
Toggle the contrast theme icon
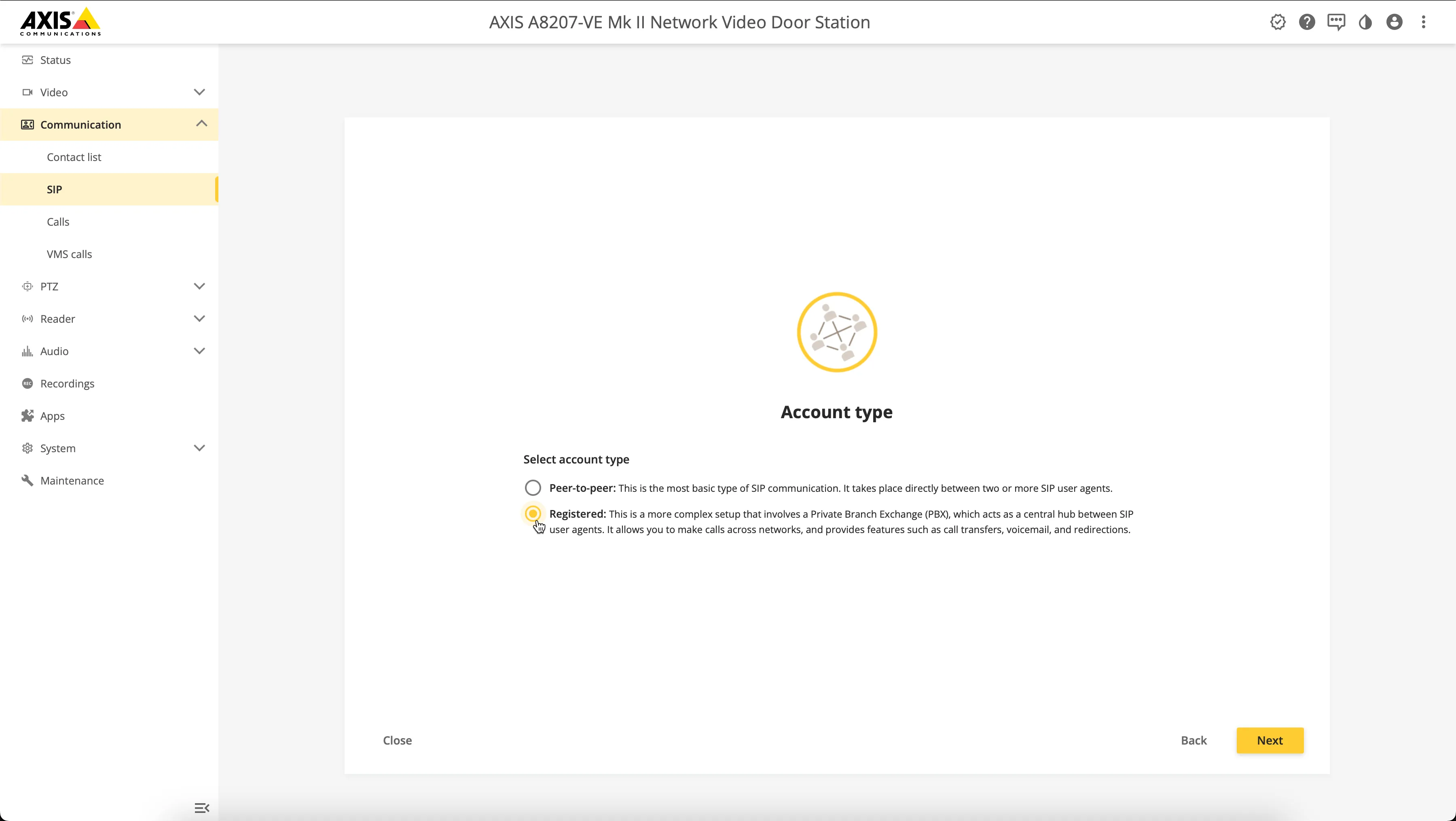pyautogui.click(x=1365, y=22)
